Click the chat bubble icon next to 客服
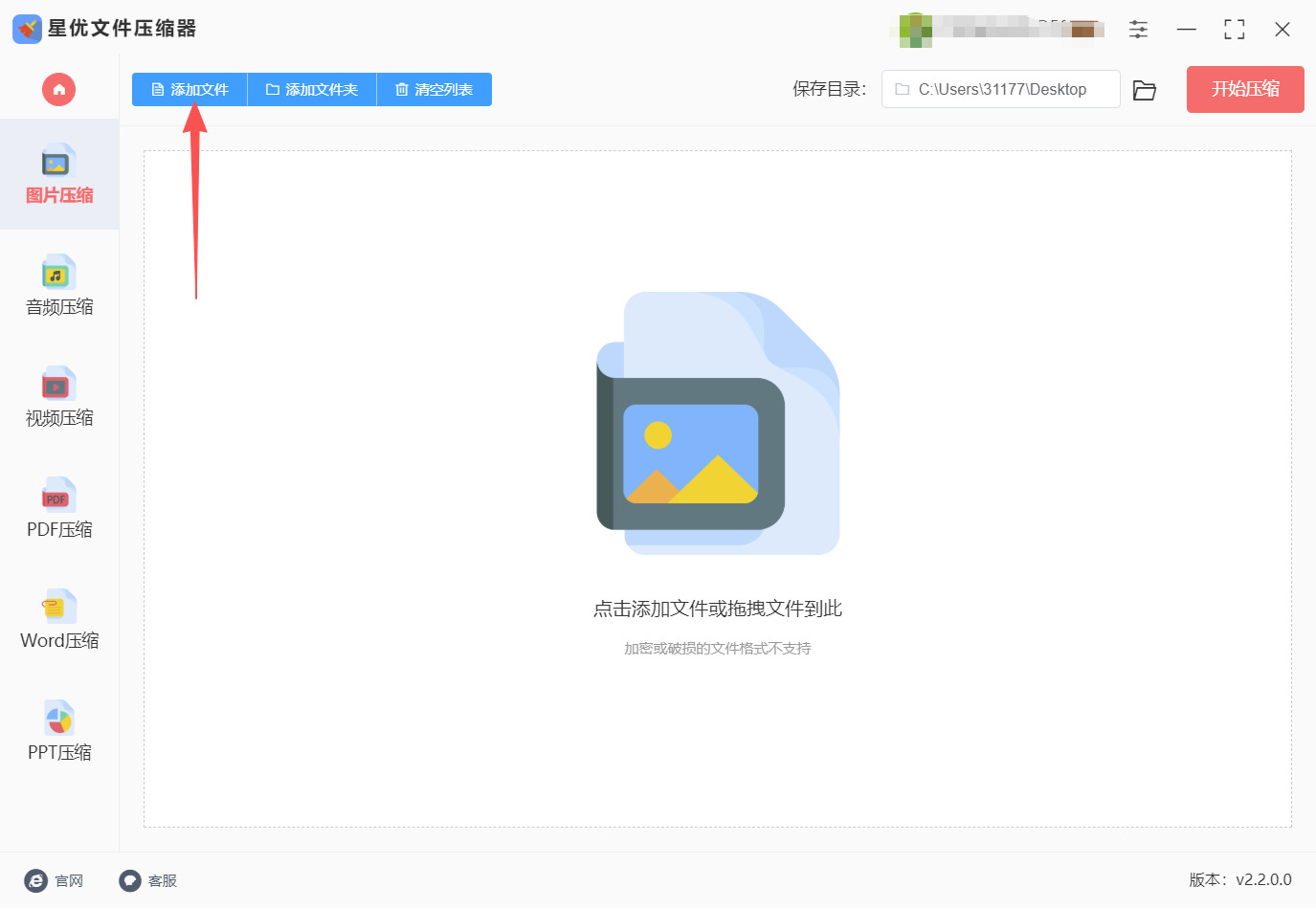The width and height of the screenshot is (1316, 909). coord(128,880)
